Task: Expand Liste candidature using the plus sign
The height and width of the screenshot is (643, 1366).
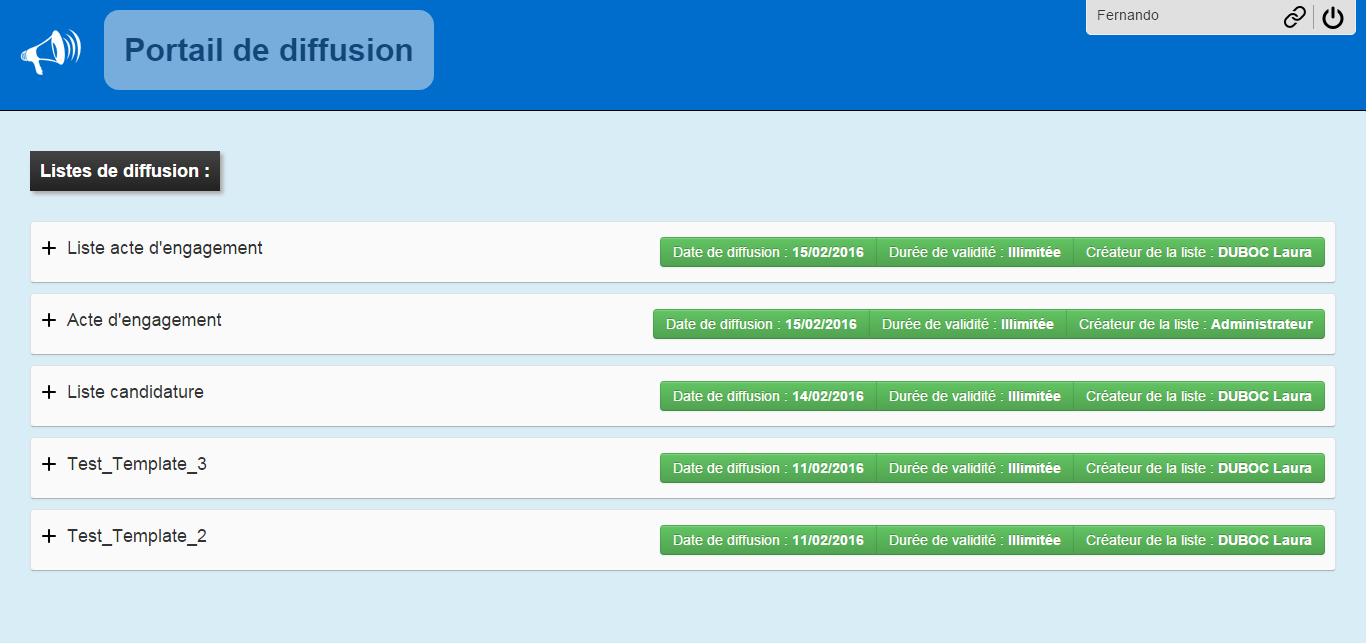Action: (49, 392)
